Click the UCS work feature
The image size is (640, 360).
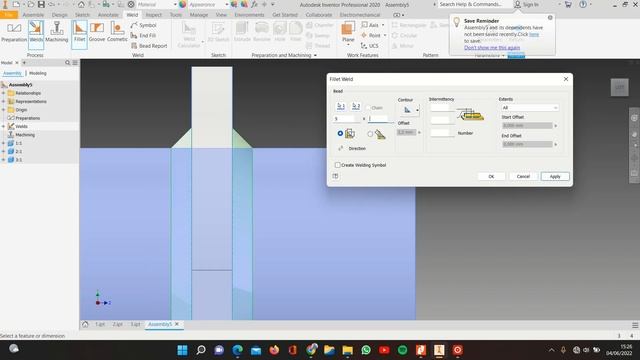(x=369, y=46)
